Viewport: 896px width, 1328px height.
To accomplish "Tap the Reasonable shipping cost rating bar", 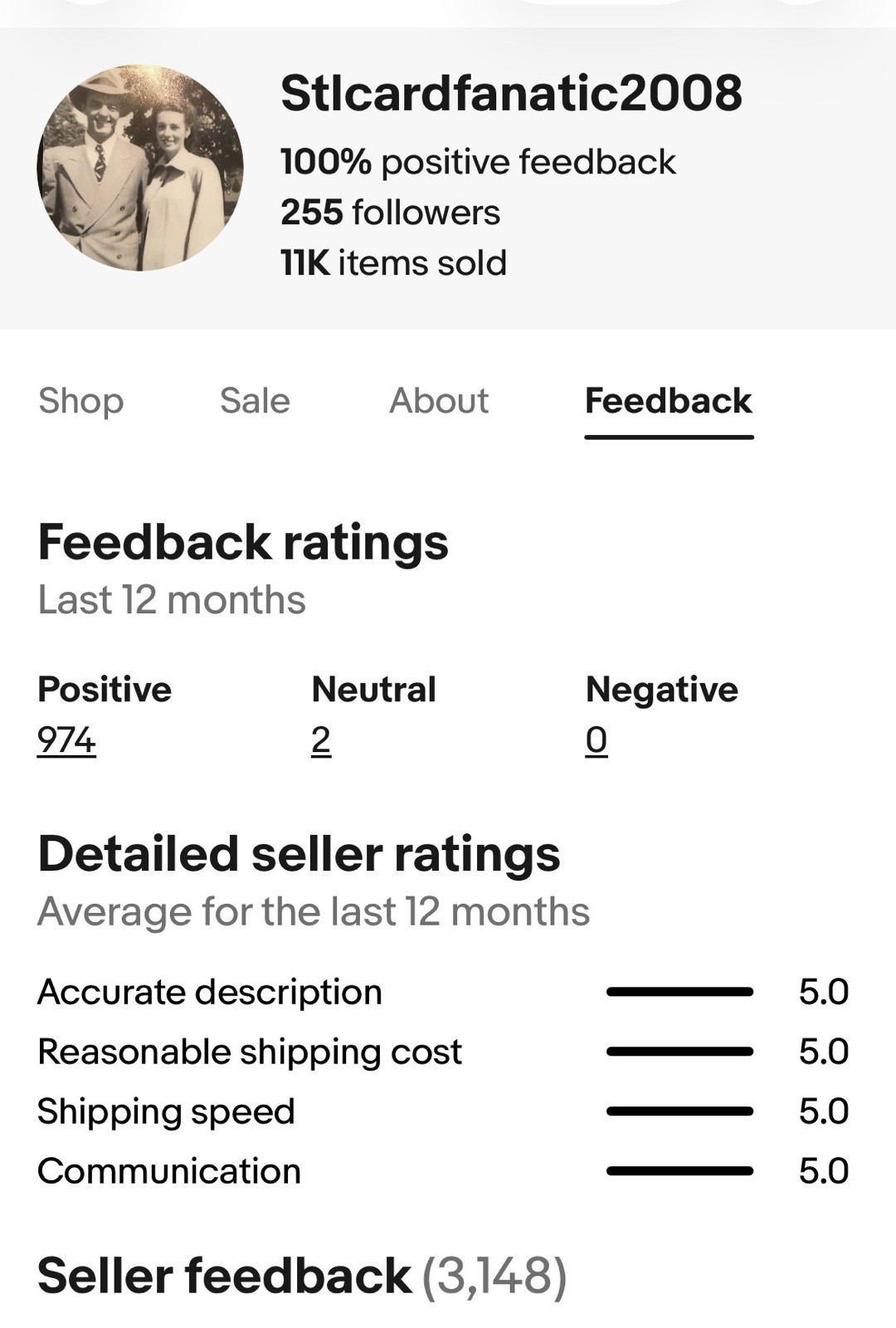I will [x=679, y=1052].
